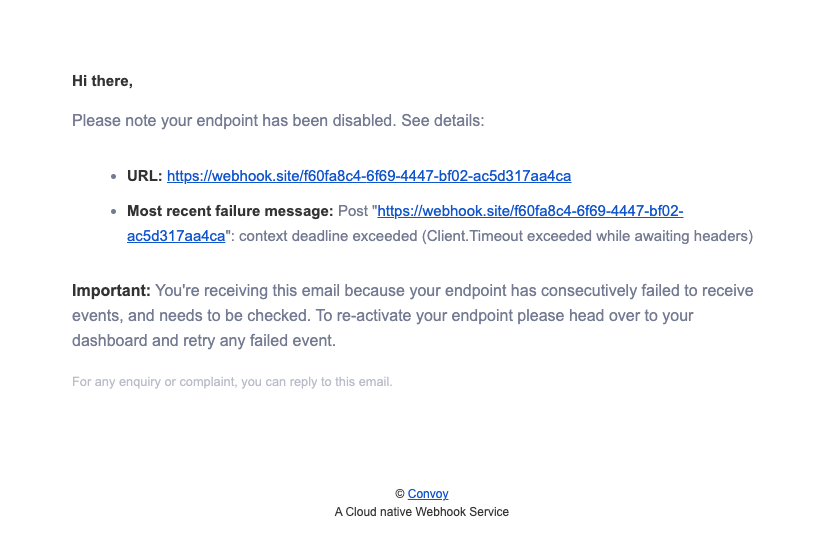Open the webhook link in failure message
825x550 pixels.
[530, 211]
